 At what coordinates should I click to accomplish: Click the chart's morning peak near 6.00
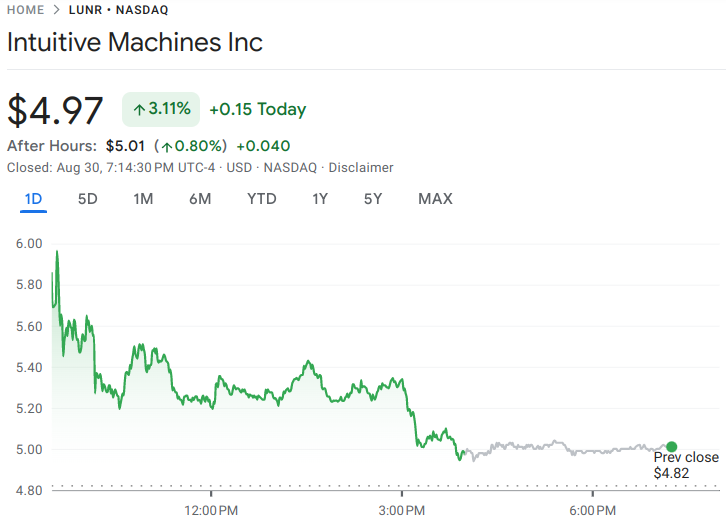tap(57, 252)
